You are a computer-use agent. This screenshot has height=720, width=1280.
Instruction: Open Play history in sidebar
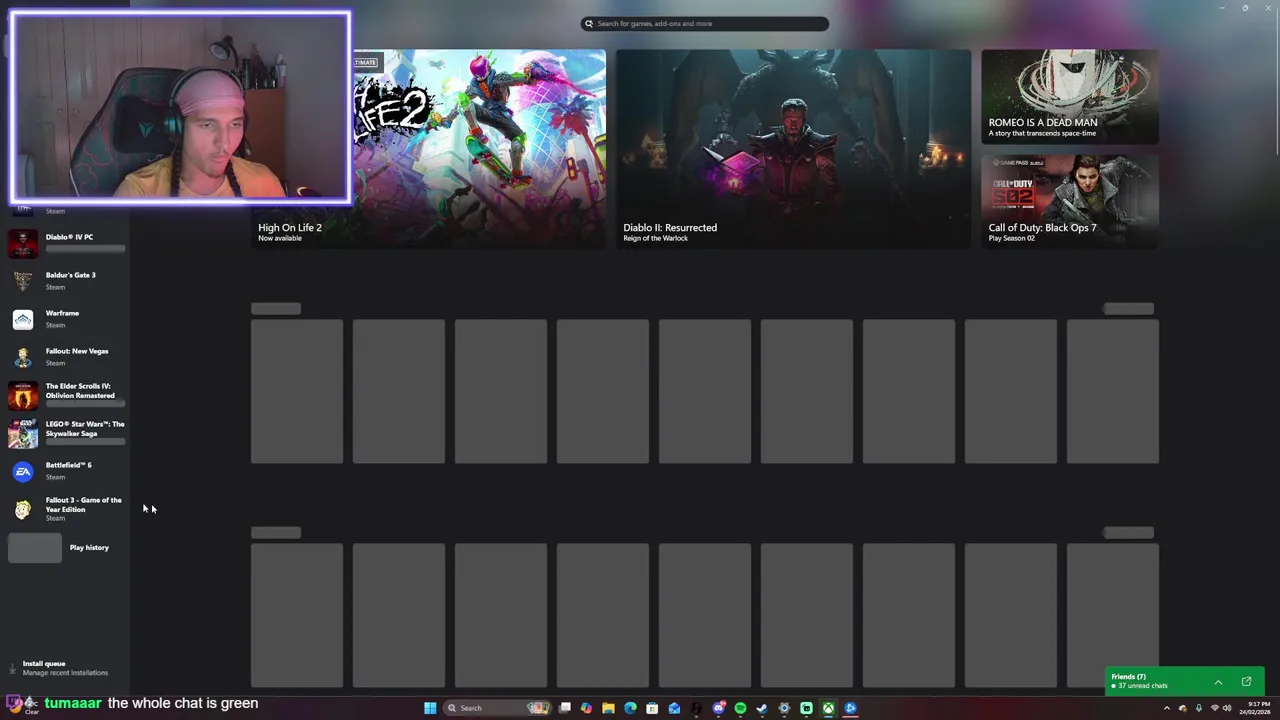coord(66,547)
